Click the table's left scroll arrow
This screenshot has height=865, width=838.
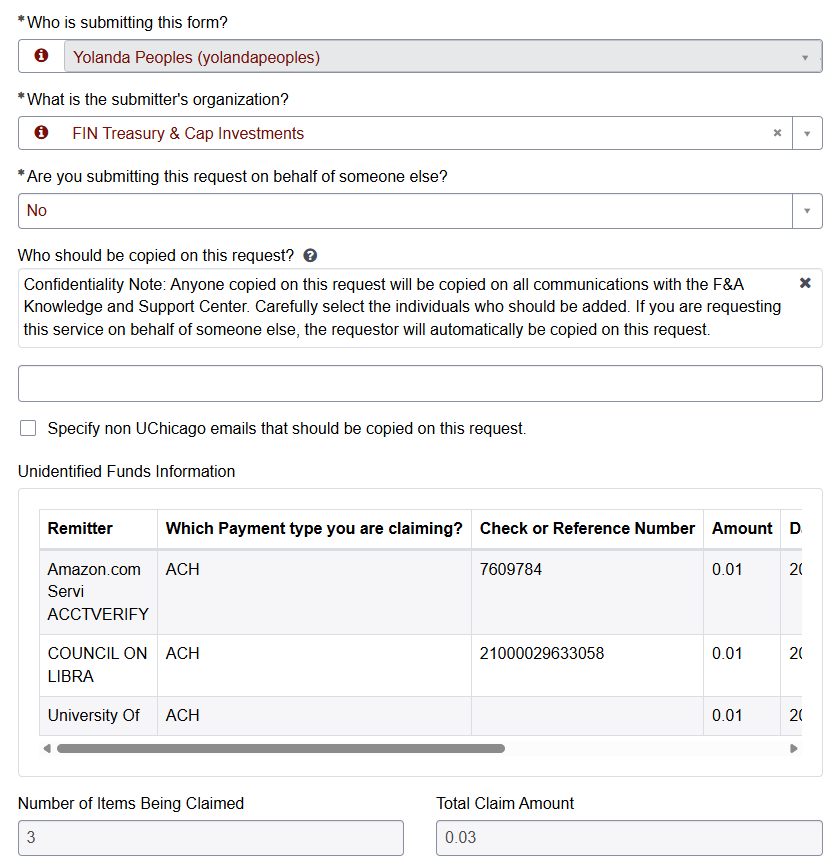coord(46,748)
